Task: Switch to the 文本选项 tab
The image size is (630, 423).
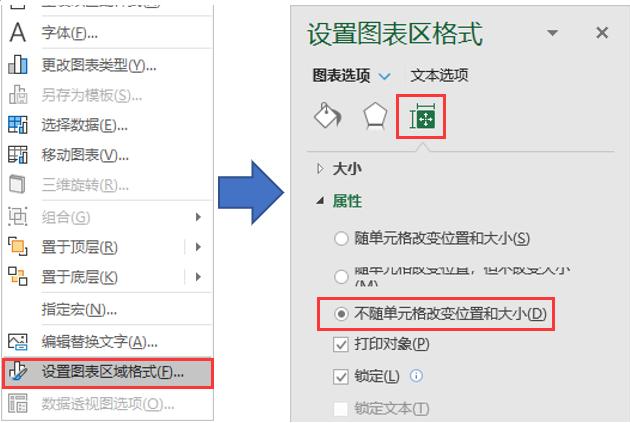Action: [439, 75]
